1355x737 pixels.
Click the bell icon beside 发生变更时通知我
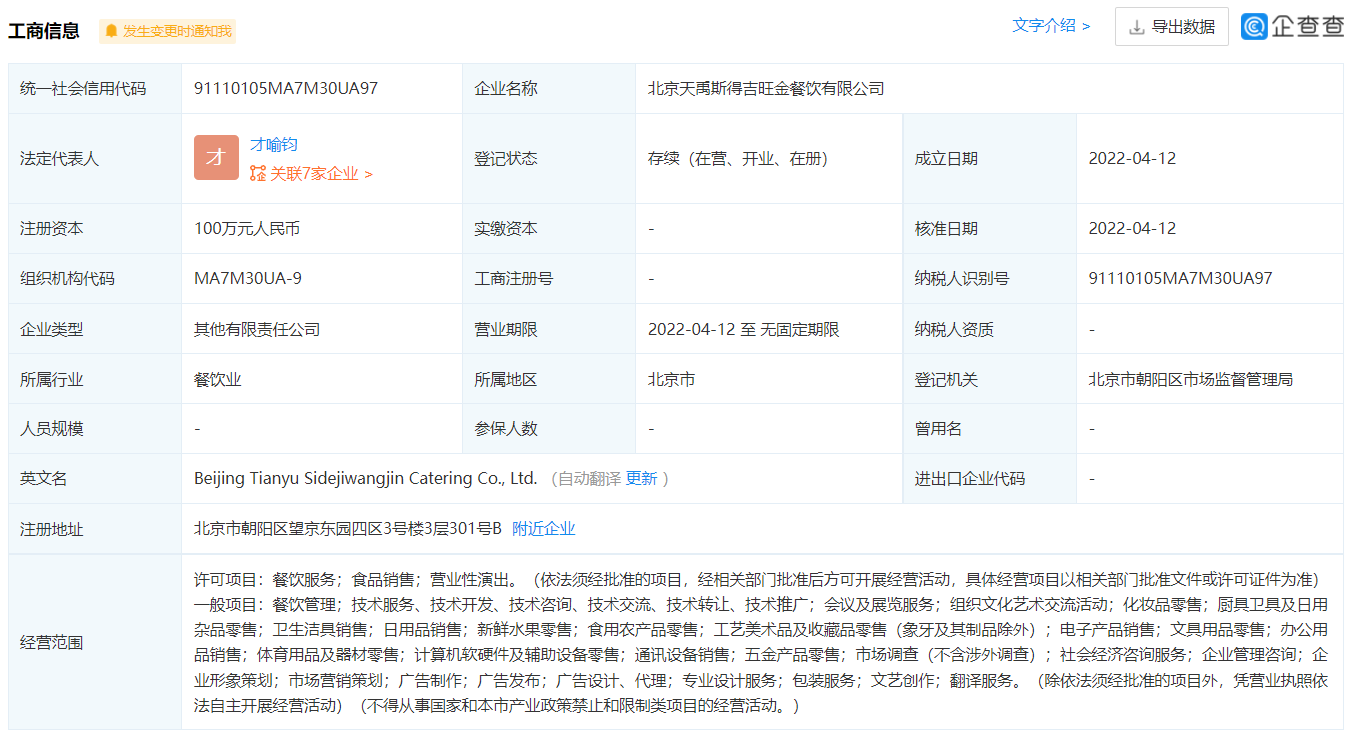[x=110, y=31]
